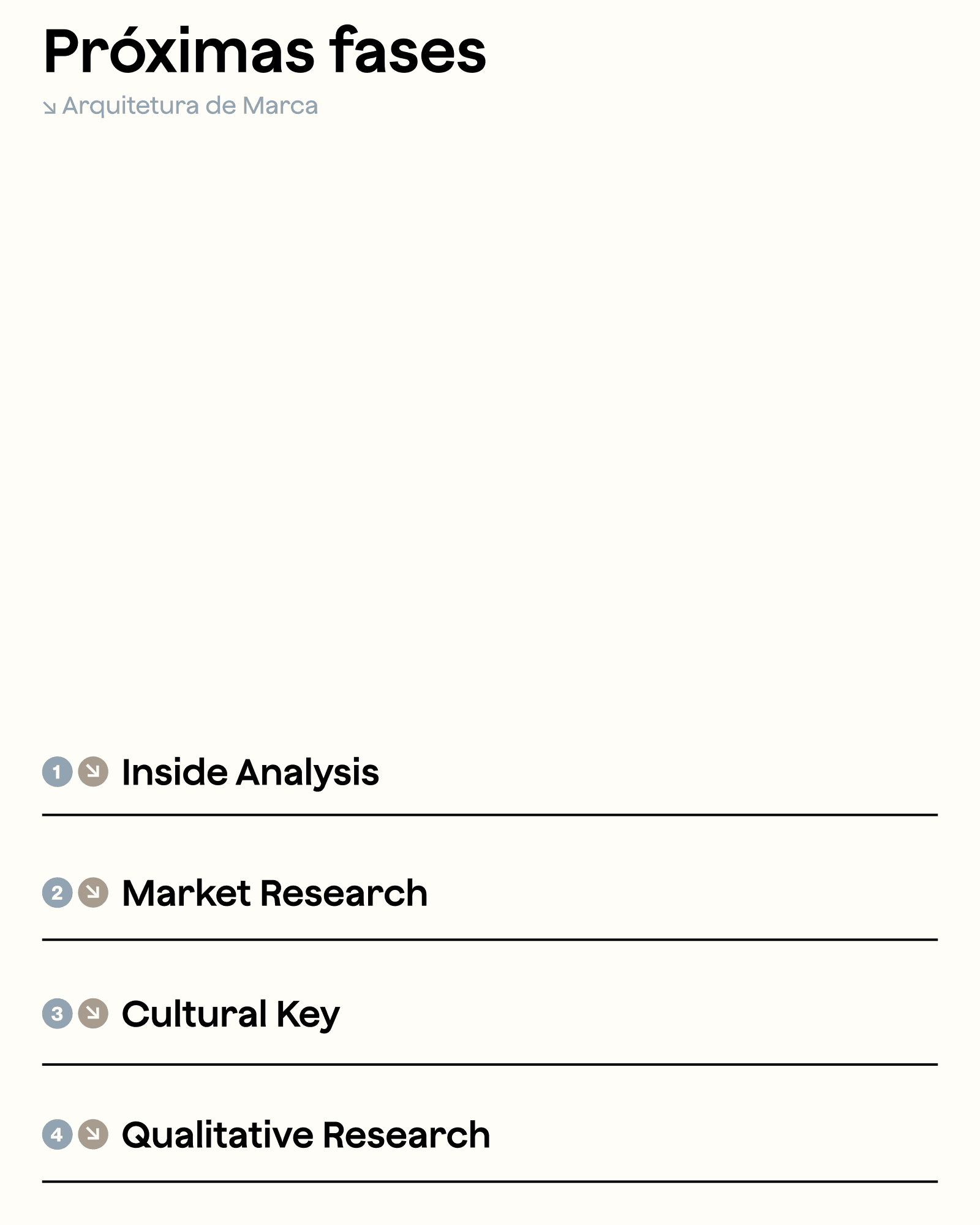980x1225 pixels.
Task: Open the Arquitetura de Marca link
Action: [x=190, y=106]
